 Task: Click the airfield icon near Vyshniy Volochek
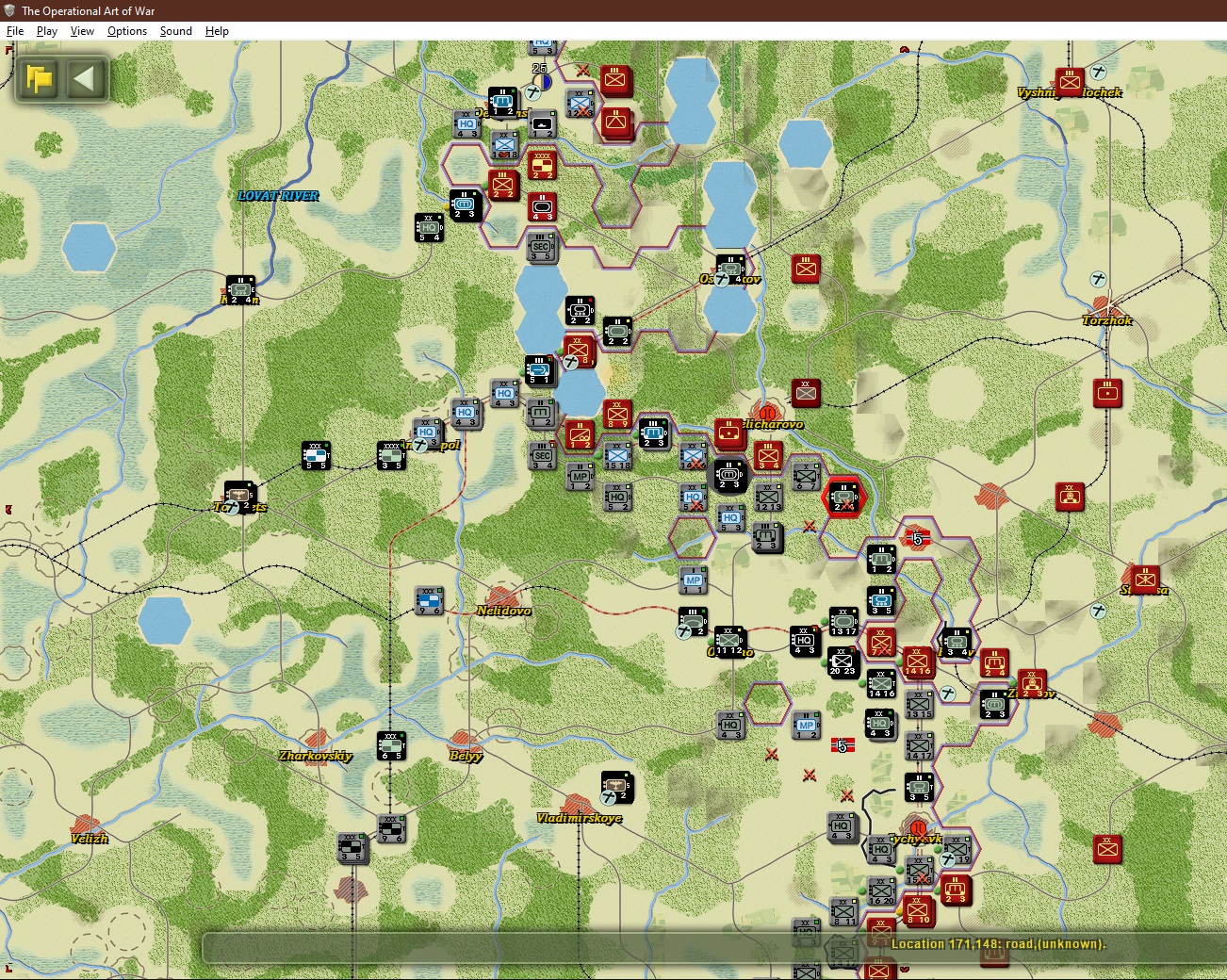point(1098,72)
